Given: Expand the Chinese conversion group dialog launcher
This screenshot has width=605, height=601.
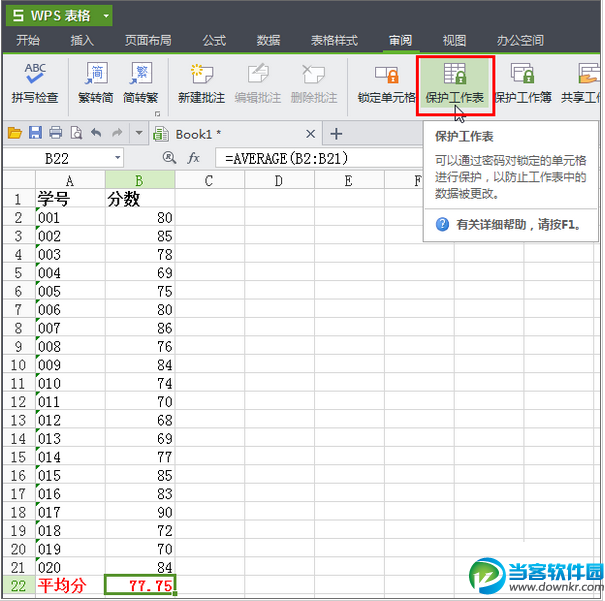Looking at the screenshot, I should pos(157,114).
